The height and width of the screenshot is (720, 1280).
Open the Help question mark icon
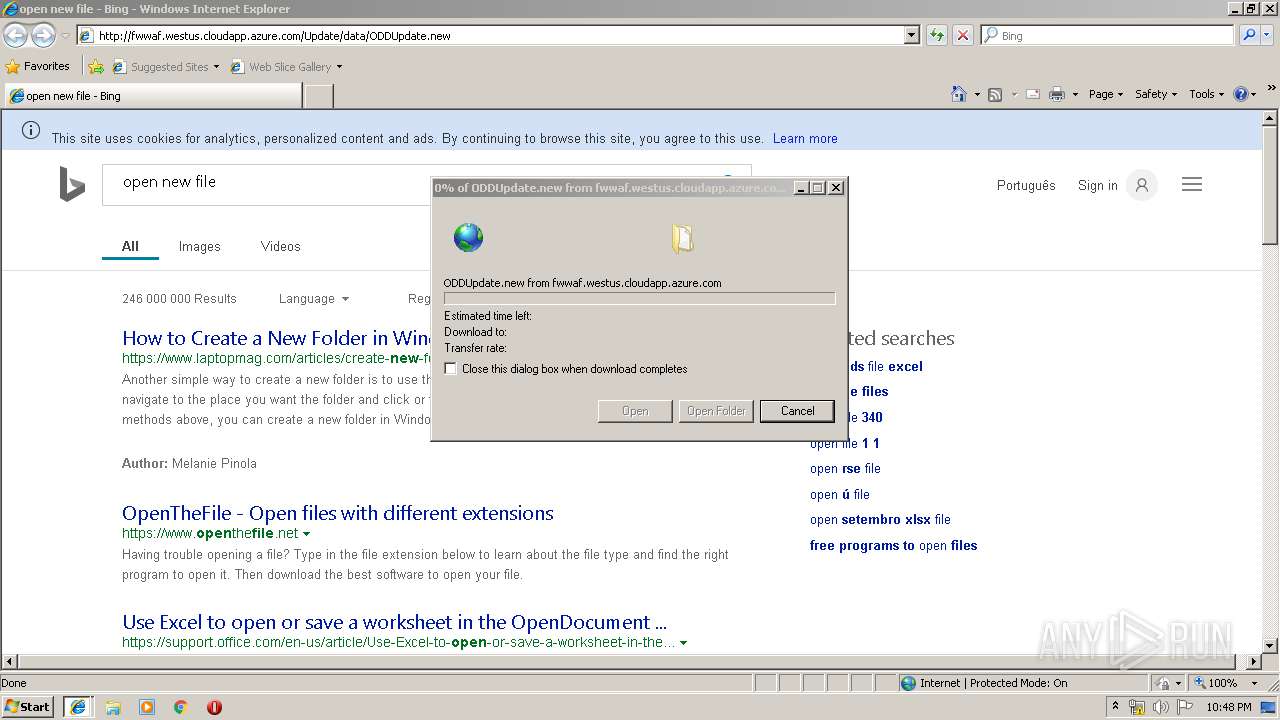coord(1241,94)
